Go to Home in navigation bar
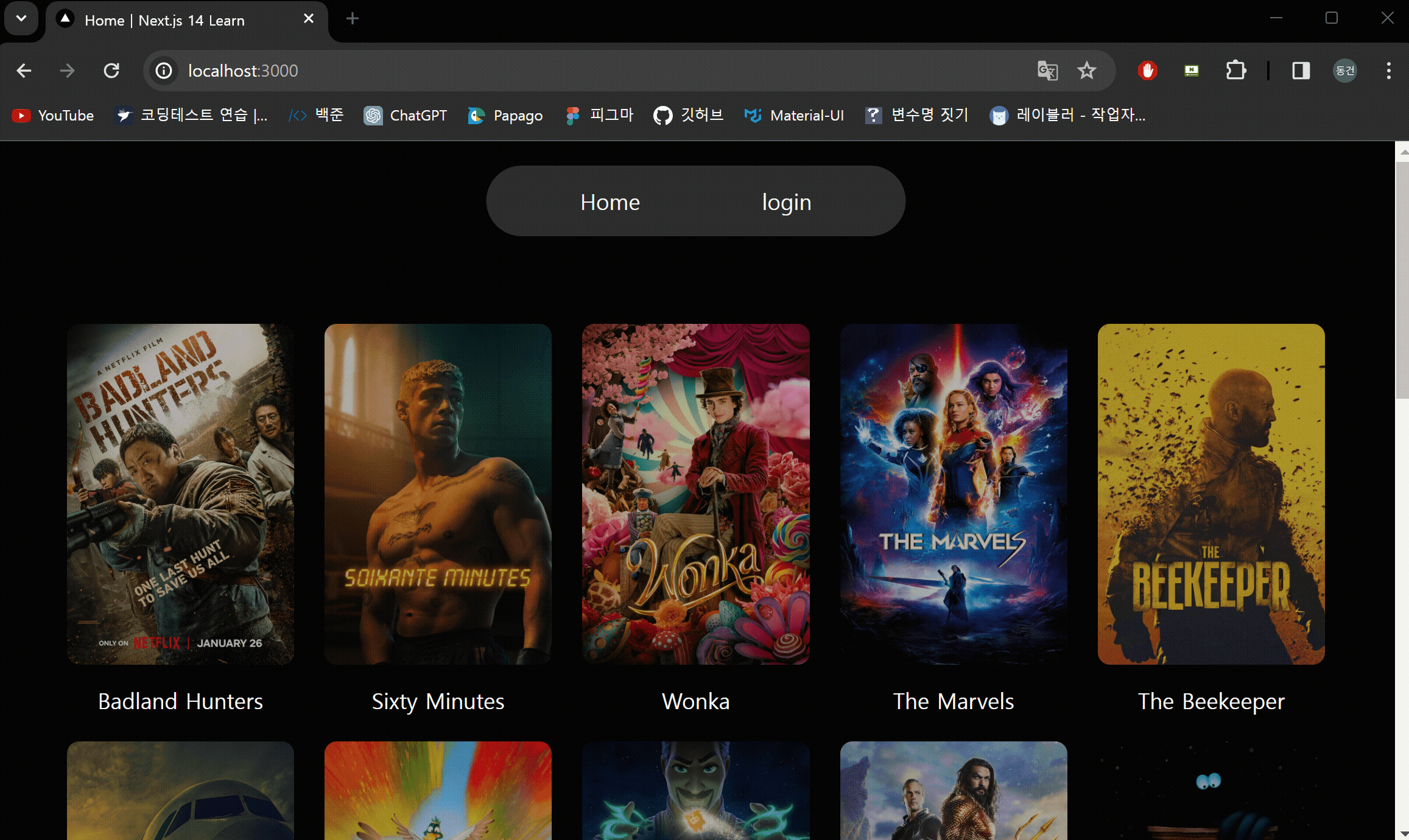The width and height of the screenshot is (1409, 840). 610,202
